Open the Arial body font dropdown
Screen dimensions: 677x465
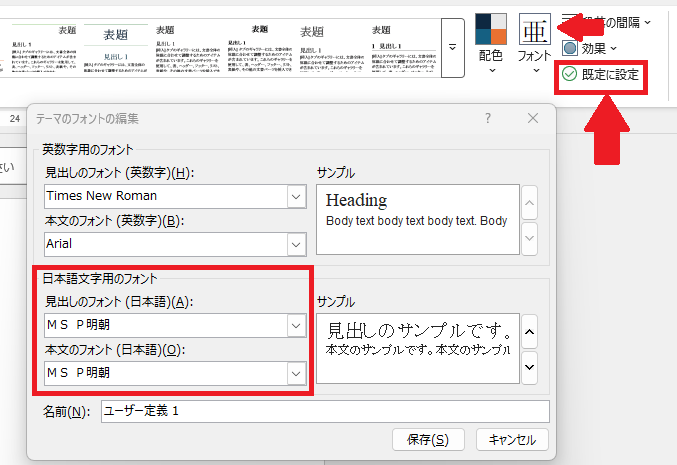[296, 244]
